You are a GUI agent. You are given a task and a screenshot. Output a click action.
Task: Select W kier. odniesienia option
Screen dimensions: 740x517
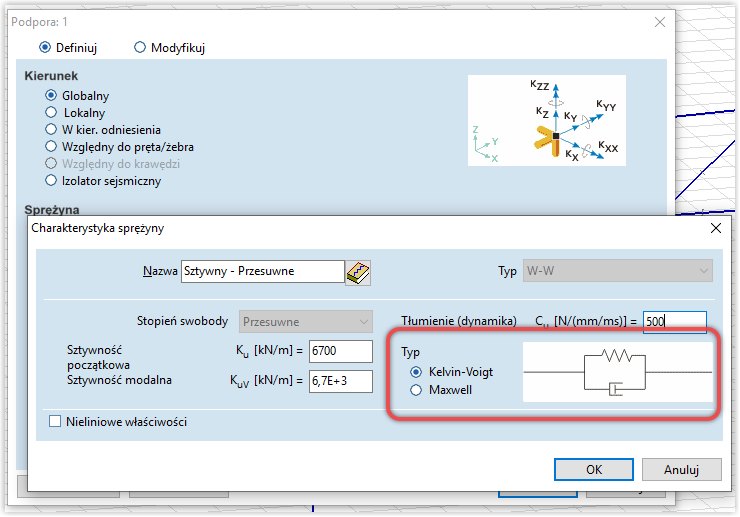pyautogui.click(x=51, y=129)
